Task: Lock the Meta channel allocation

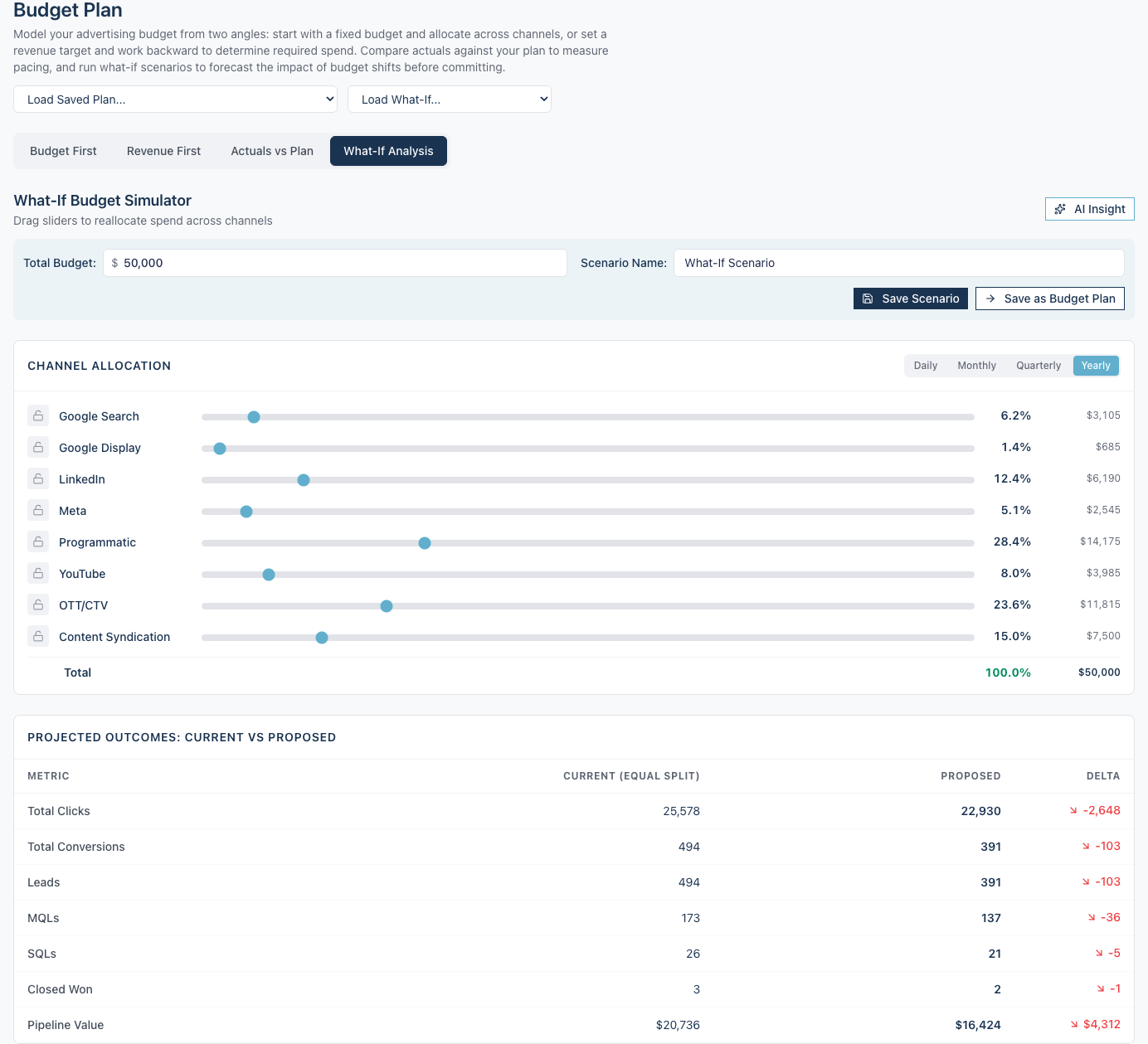Action: tap(38, 510)
